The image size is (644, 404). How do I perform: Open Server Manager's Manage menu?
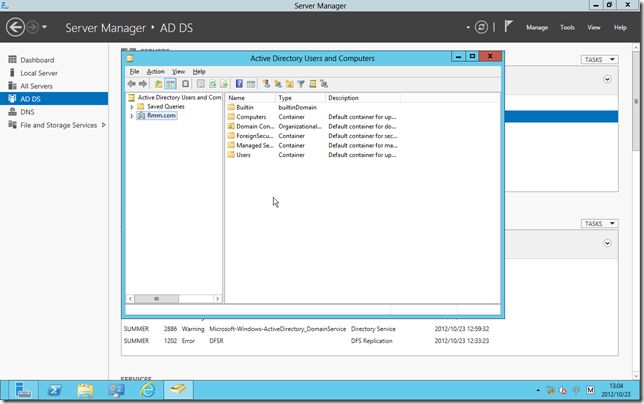tap(537, 28)
